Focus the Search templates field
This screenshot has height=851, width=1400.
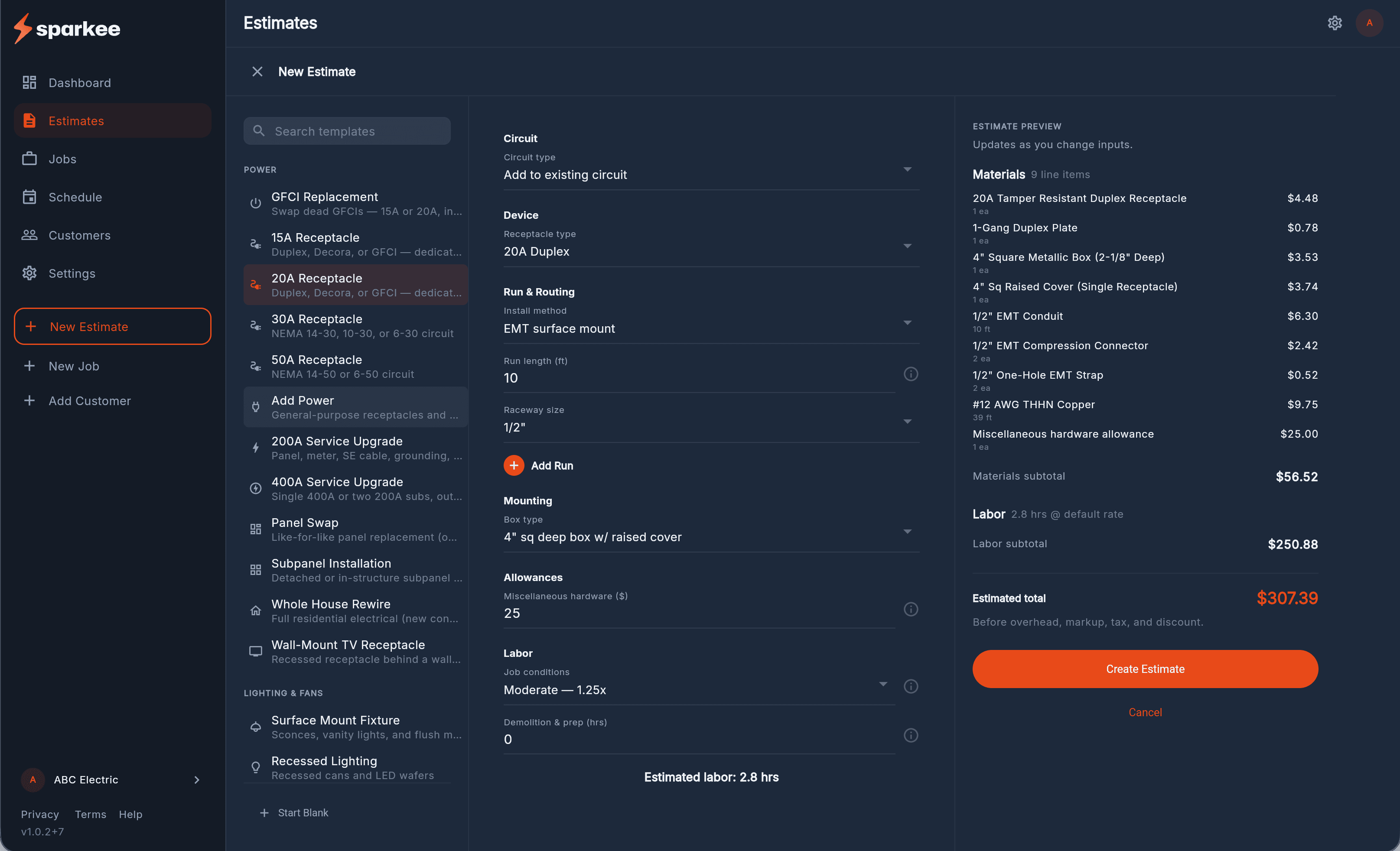pyautogui.click(x=347, y=131)
